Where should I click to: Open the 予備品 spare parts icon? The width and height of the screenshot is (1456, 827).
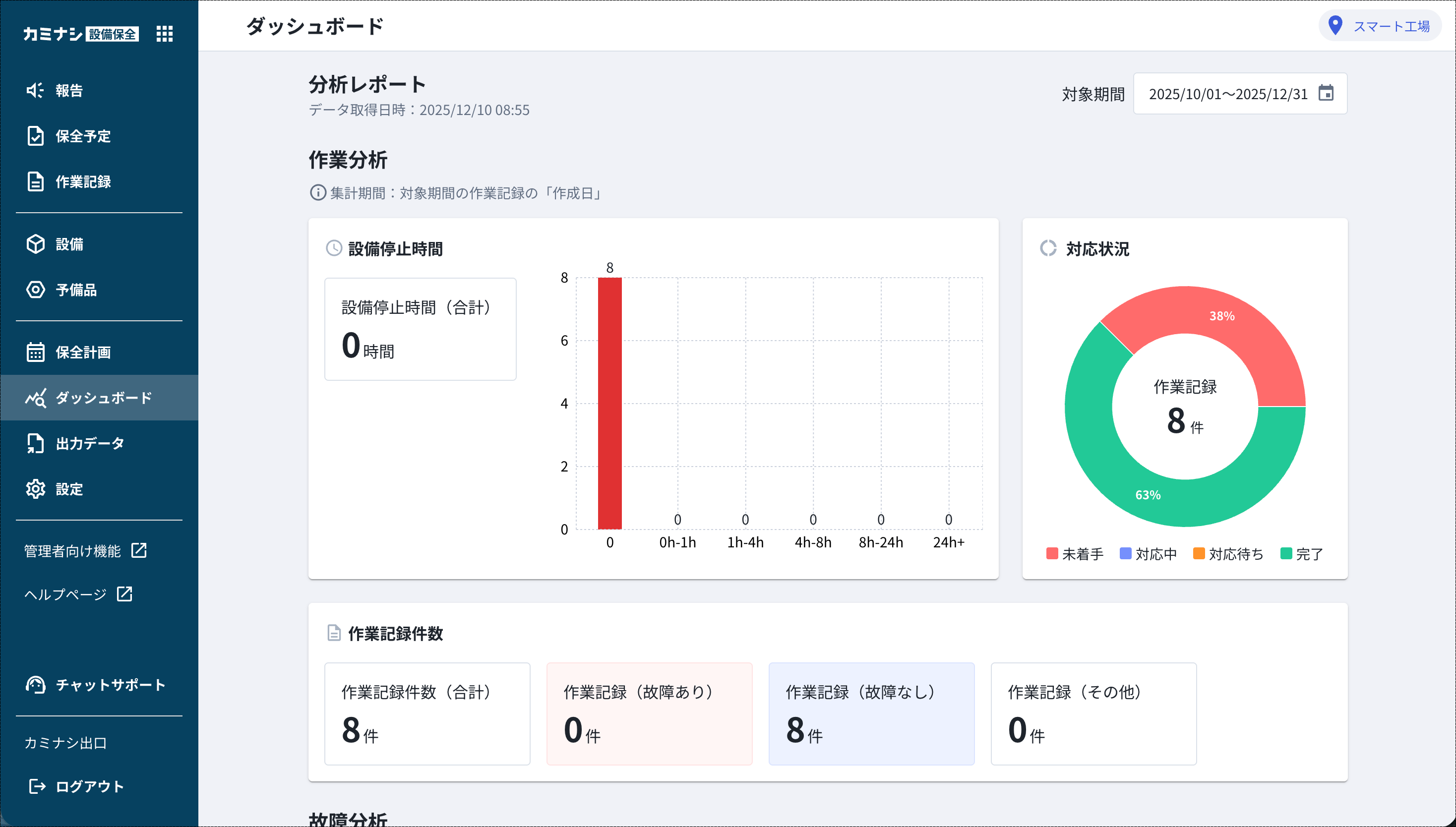tap(35, 290)
